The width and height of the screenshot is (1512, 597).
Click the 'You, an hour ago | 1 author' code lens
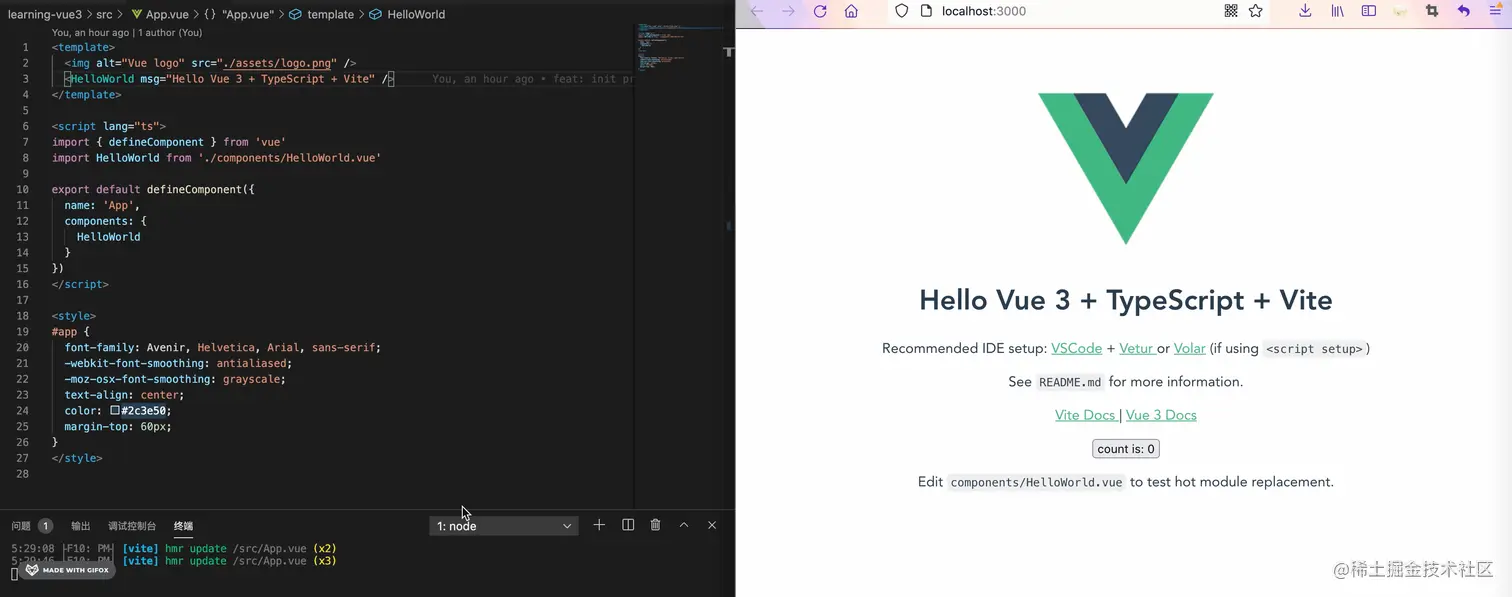[127, 33]
